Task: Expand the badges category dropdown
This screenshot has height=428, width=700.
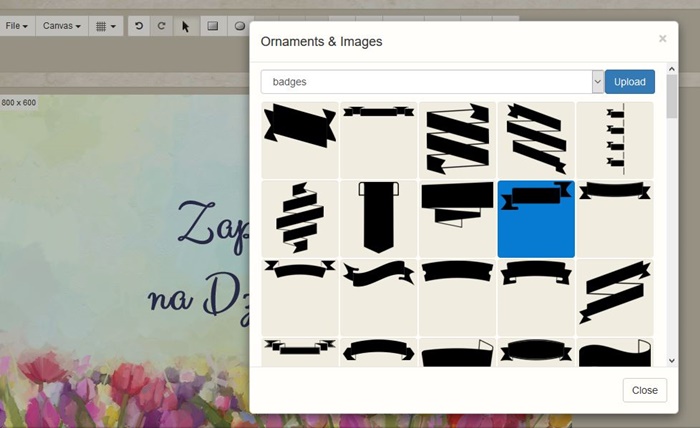Action: pyautogui.click(x=597, y=82)
